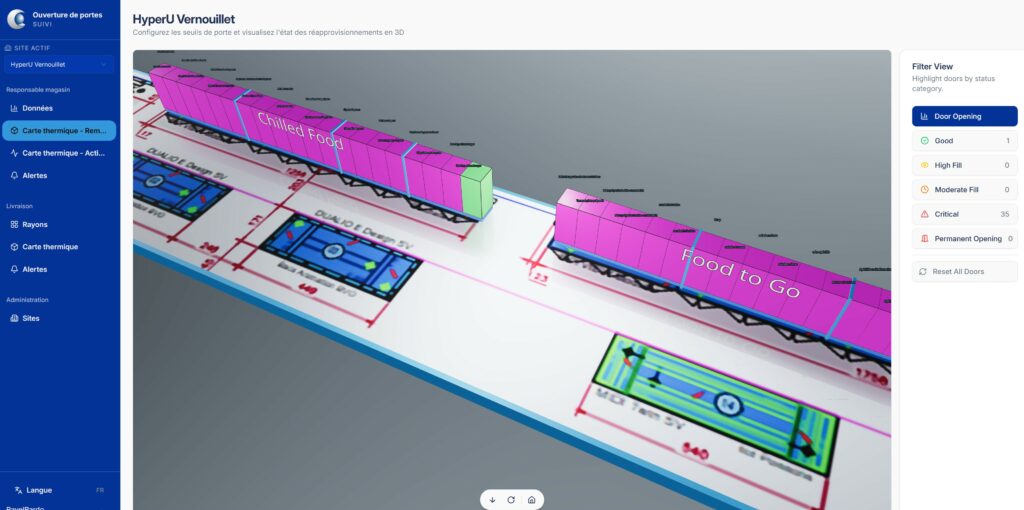Toggle the High Fill filter
The image size is (1024, 510).
pos(964,165)
